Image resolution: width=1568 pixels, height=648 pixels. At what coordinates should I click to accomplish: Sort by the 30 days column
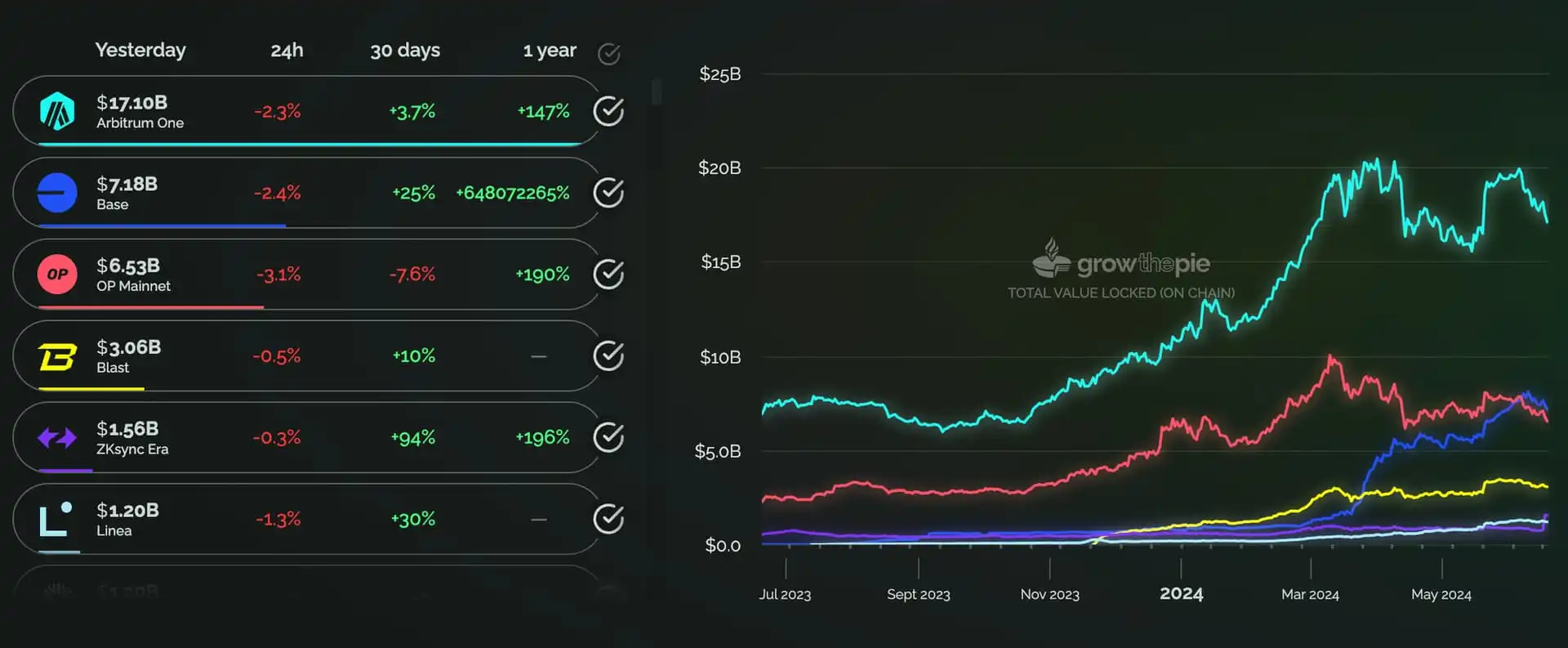[405, 51]
